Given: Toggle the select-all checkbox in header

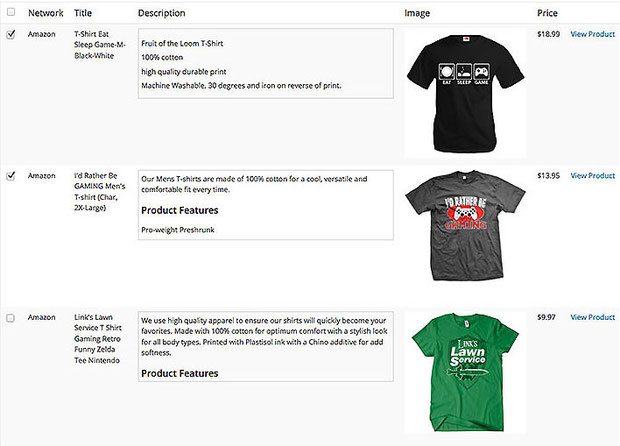Looking at the screenshot, I should coord(11,12).
